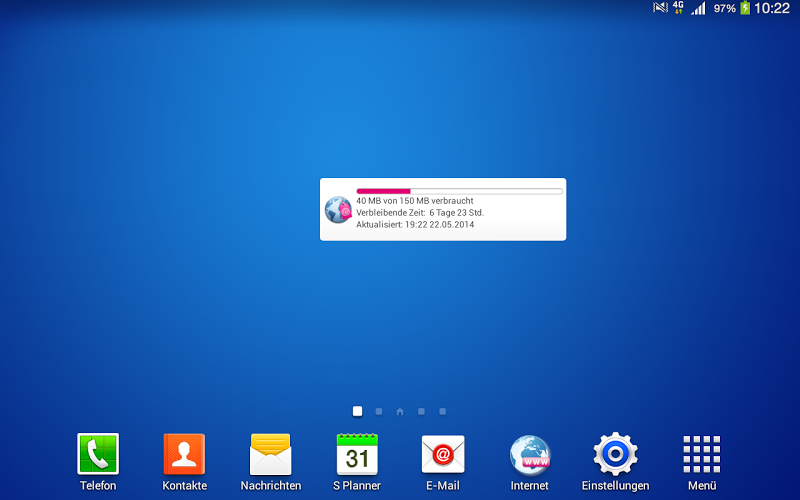
Task: Open the Kontakte contacts app
Action: point(184,454)
